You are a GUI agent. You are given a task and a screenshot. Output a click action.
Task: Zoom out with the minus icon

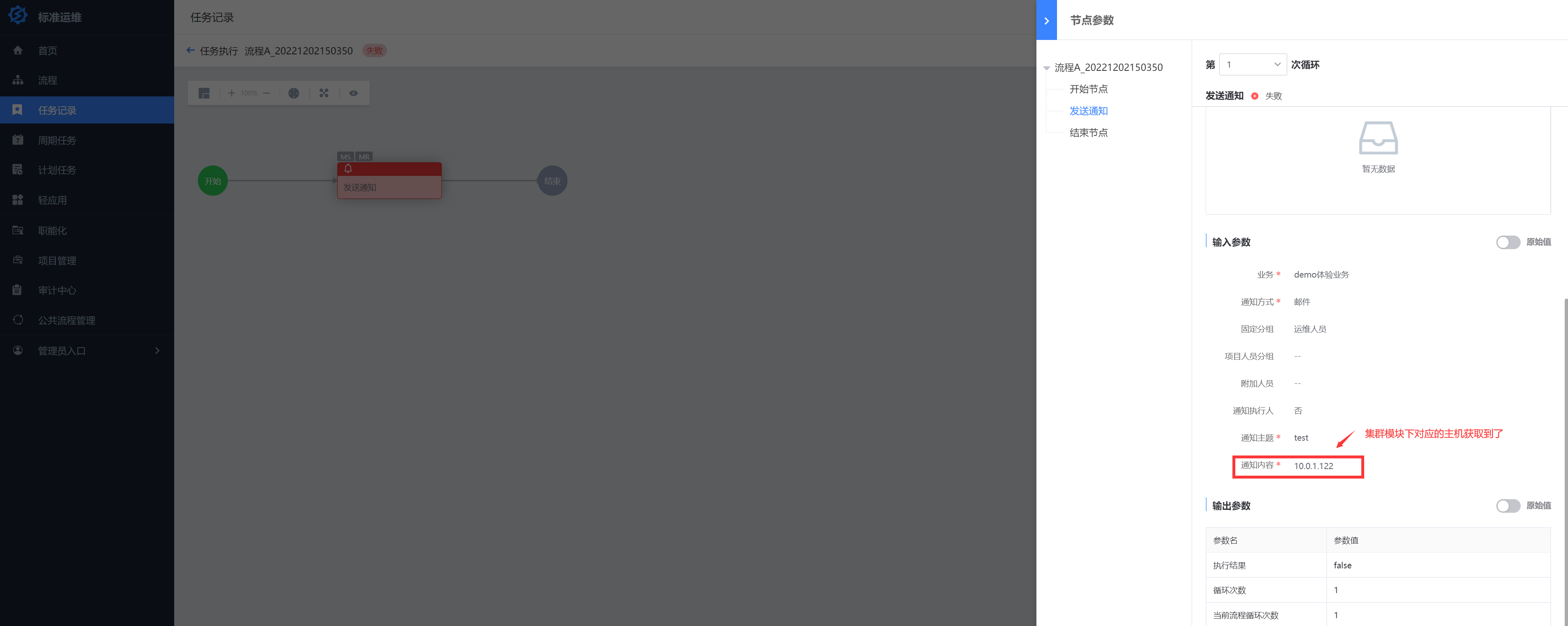coord(266,93)
